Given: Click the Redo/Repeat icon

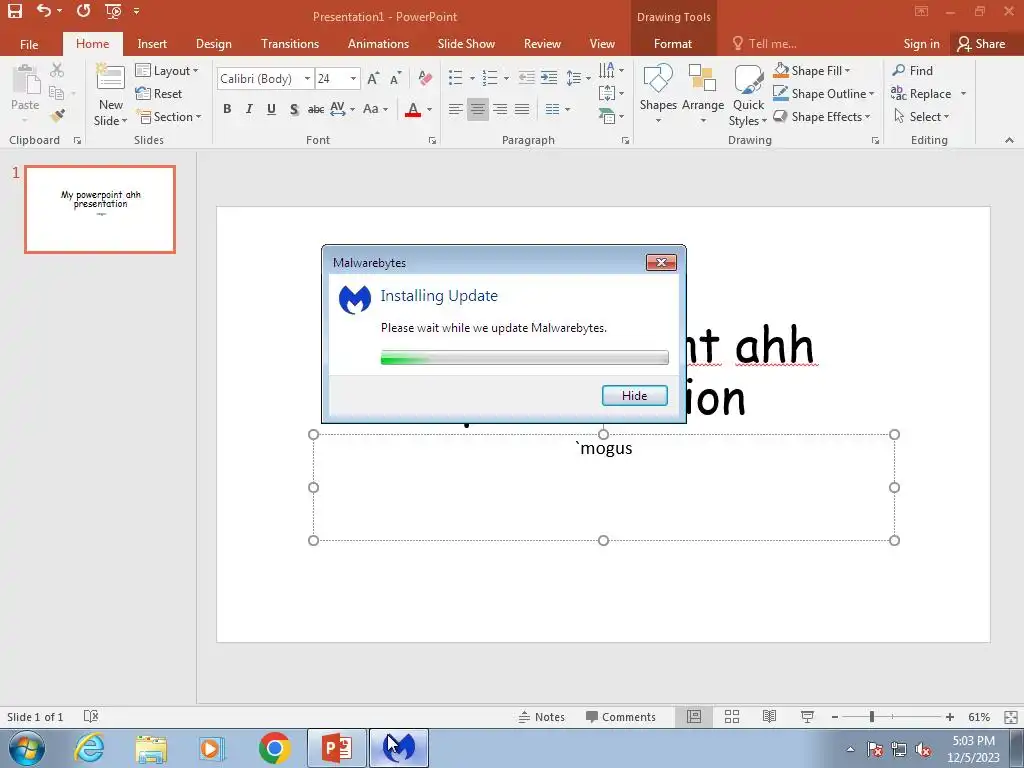Looking at the screenshot, I should click(x=83, y=10).
